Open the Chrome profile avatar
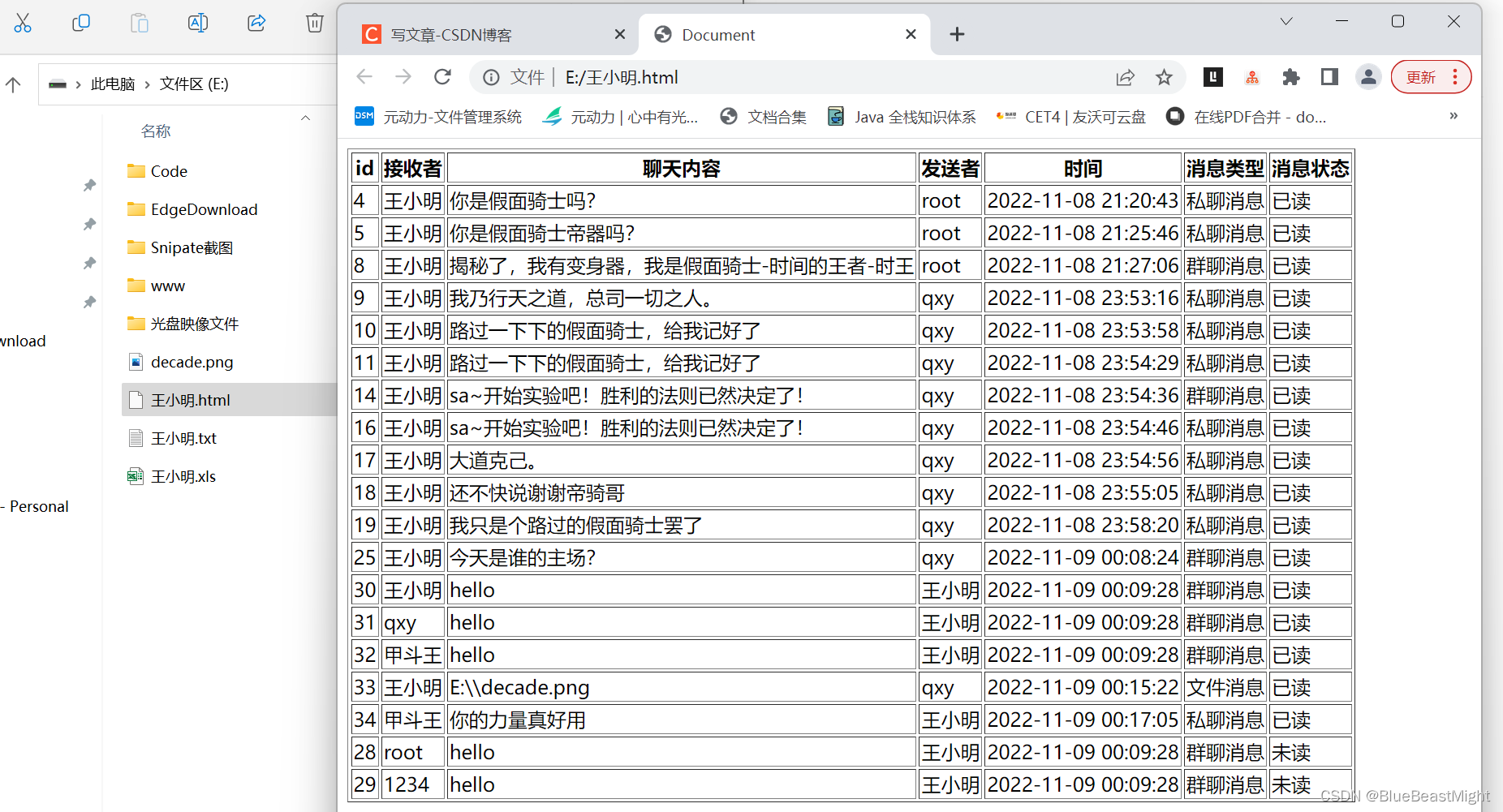This screenshot has width=1503, height=812. pyautogui.click(x=1368, y=77)
